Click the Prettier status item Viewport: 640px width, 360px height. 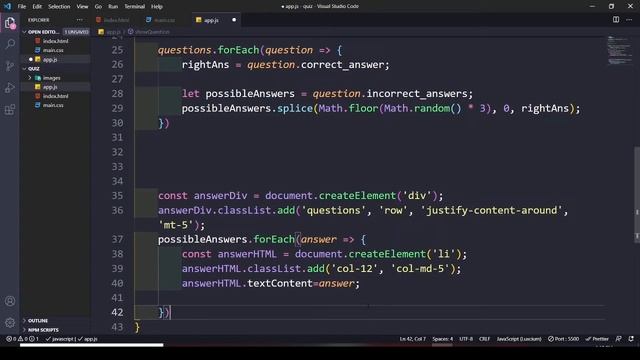click(x=597, y=339)
